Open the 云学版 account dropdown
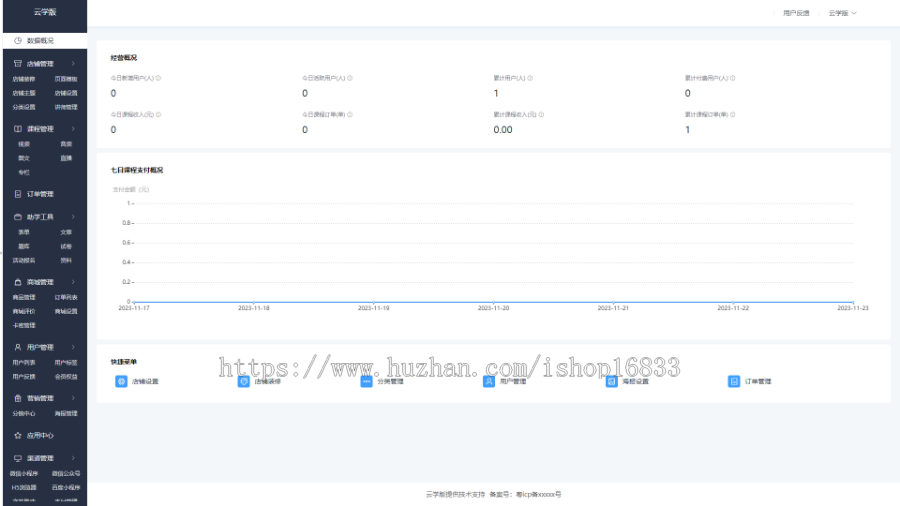Screen dimensions: 900x506 [x=842, y=13]
